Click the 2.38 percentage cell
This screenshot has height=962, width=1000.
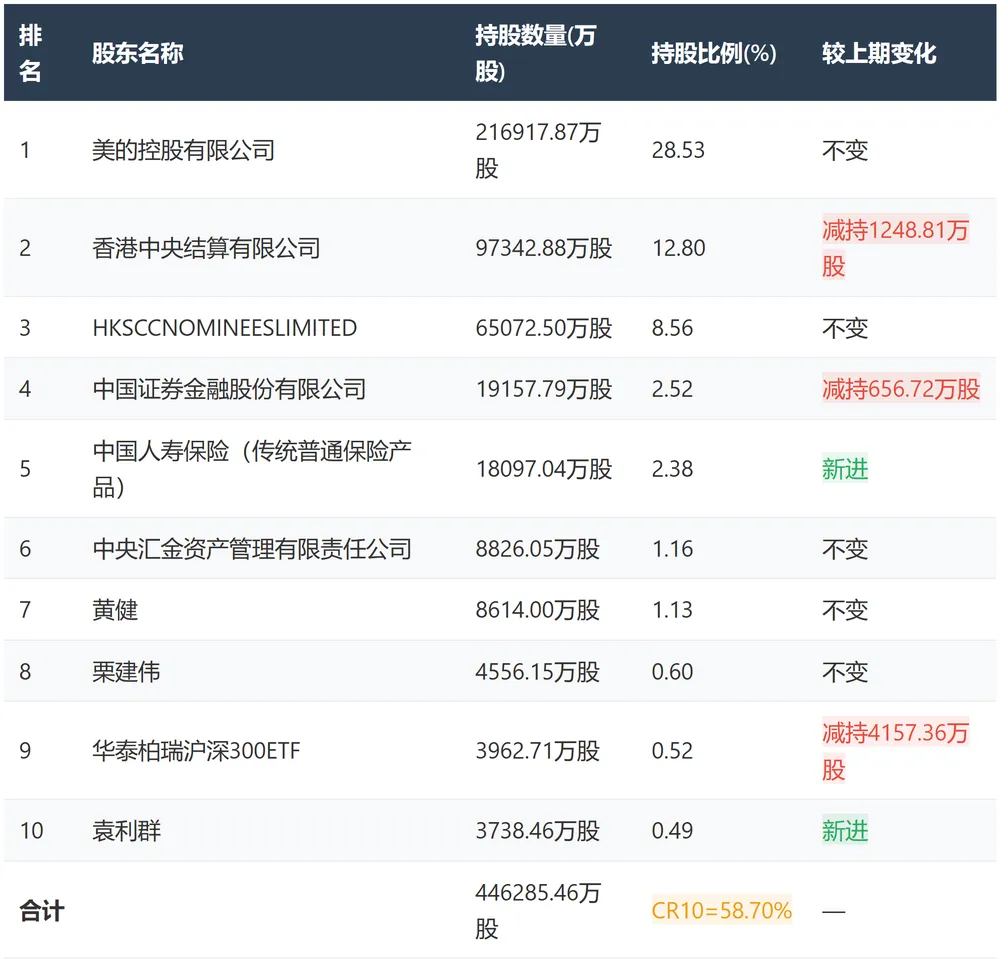tap(672, 469)
